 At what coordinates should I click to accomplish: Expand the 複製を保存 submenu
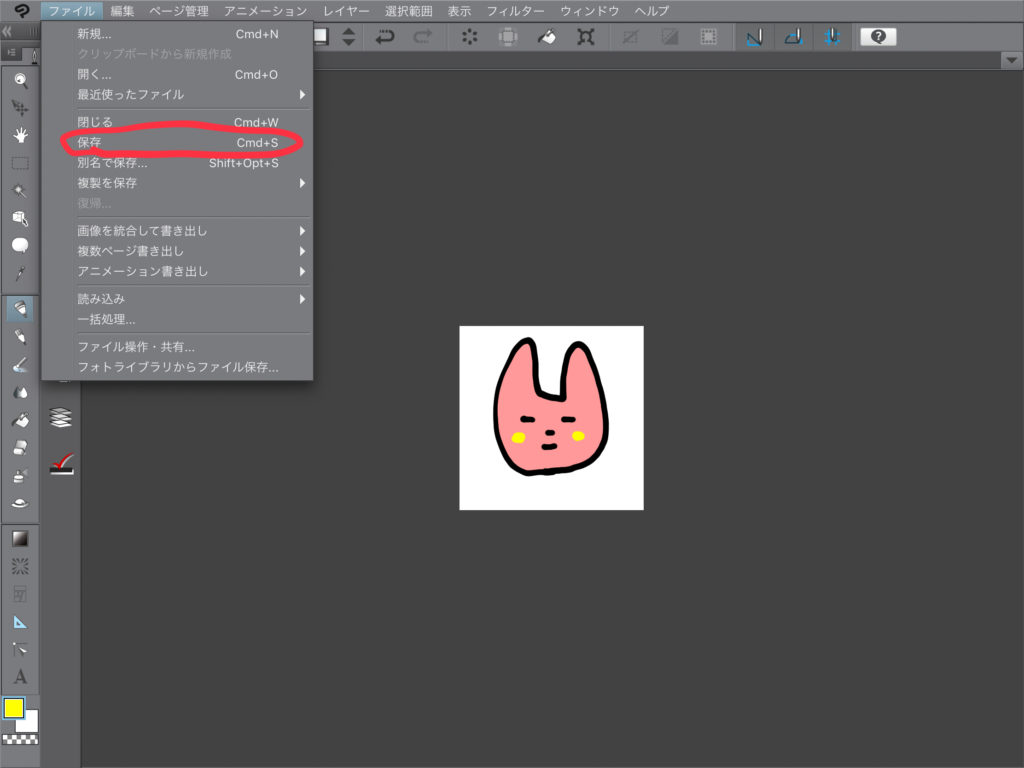[178, 183]
